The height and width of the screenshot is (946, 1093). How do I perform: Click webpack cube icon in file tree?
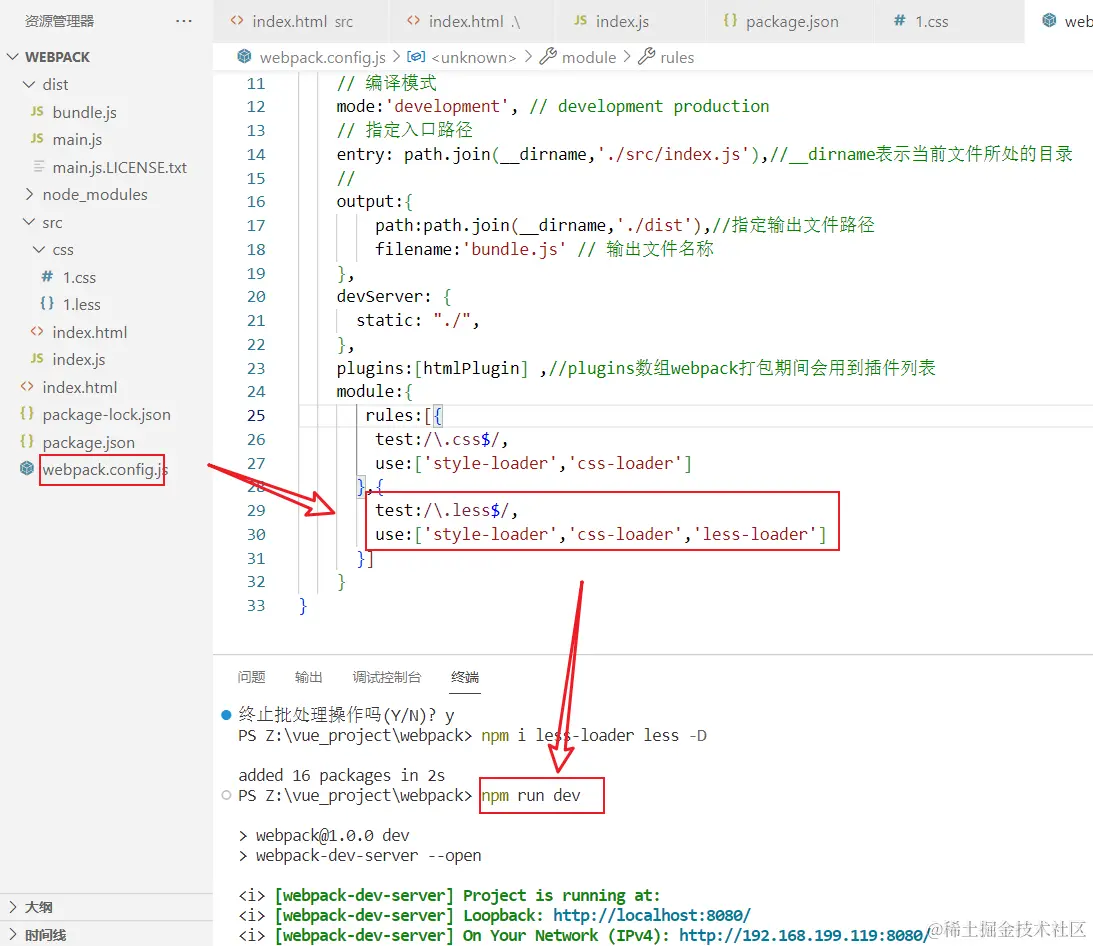(x=26, y=468)
